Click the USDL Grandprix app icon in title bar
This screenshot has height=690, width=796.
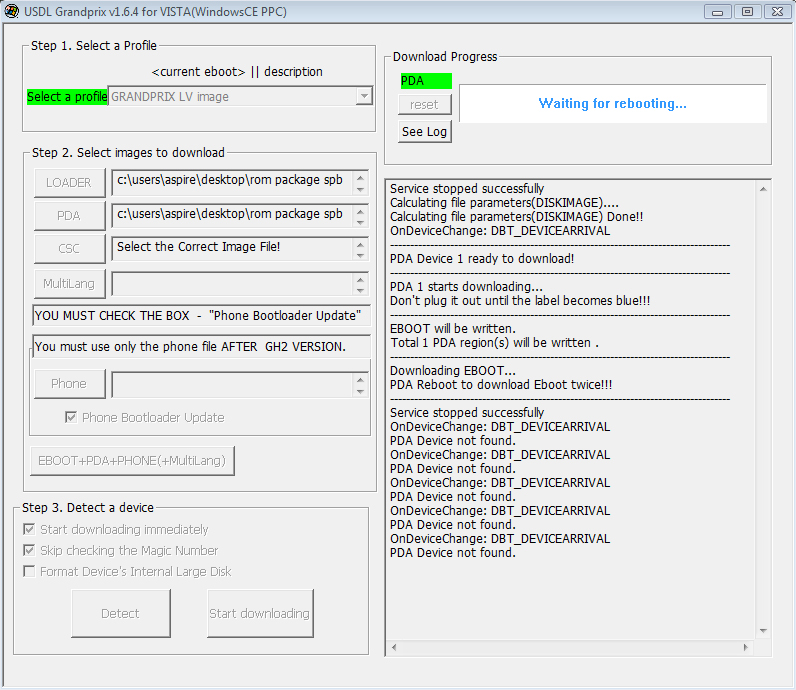pyautogui.click(x=11, y=11)
